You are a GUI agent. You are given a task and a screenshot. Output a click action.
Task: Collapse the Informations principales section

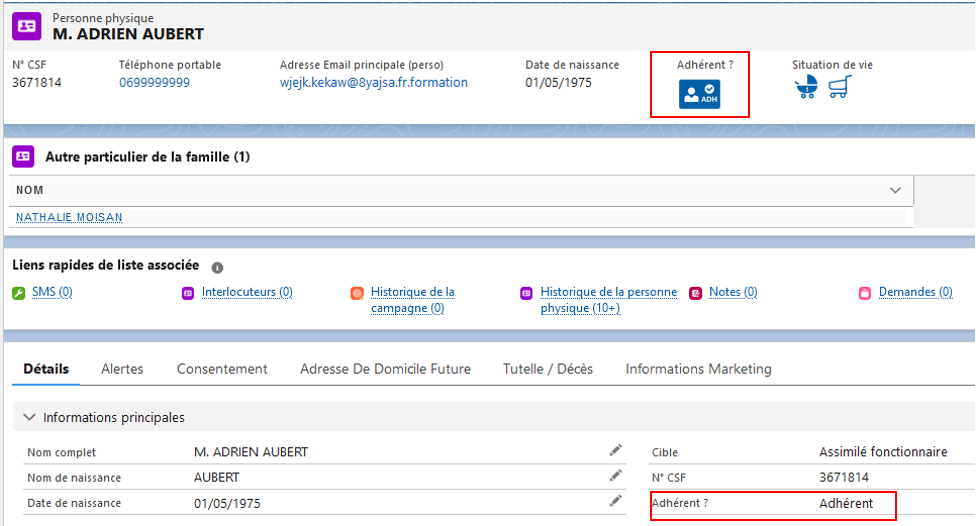coord(28,417)
